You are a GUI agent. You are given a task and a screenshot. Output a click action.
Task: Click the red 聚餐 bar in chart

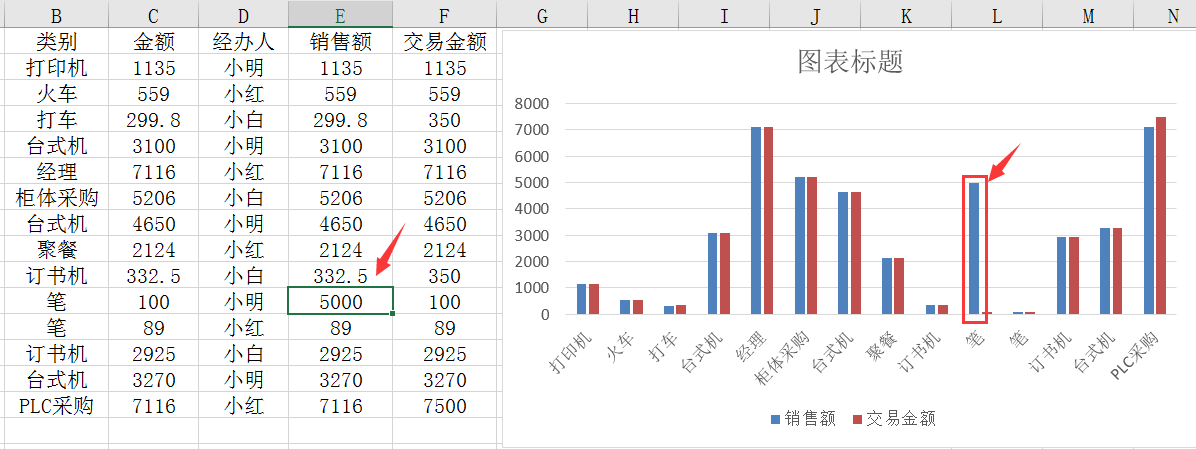pos(899,286)
